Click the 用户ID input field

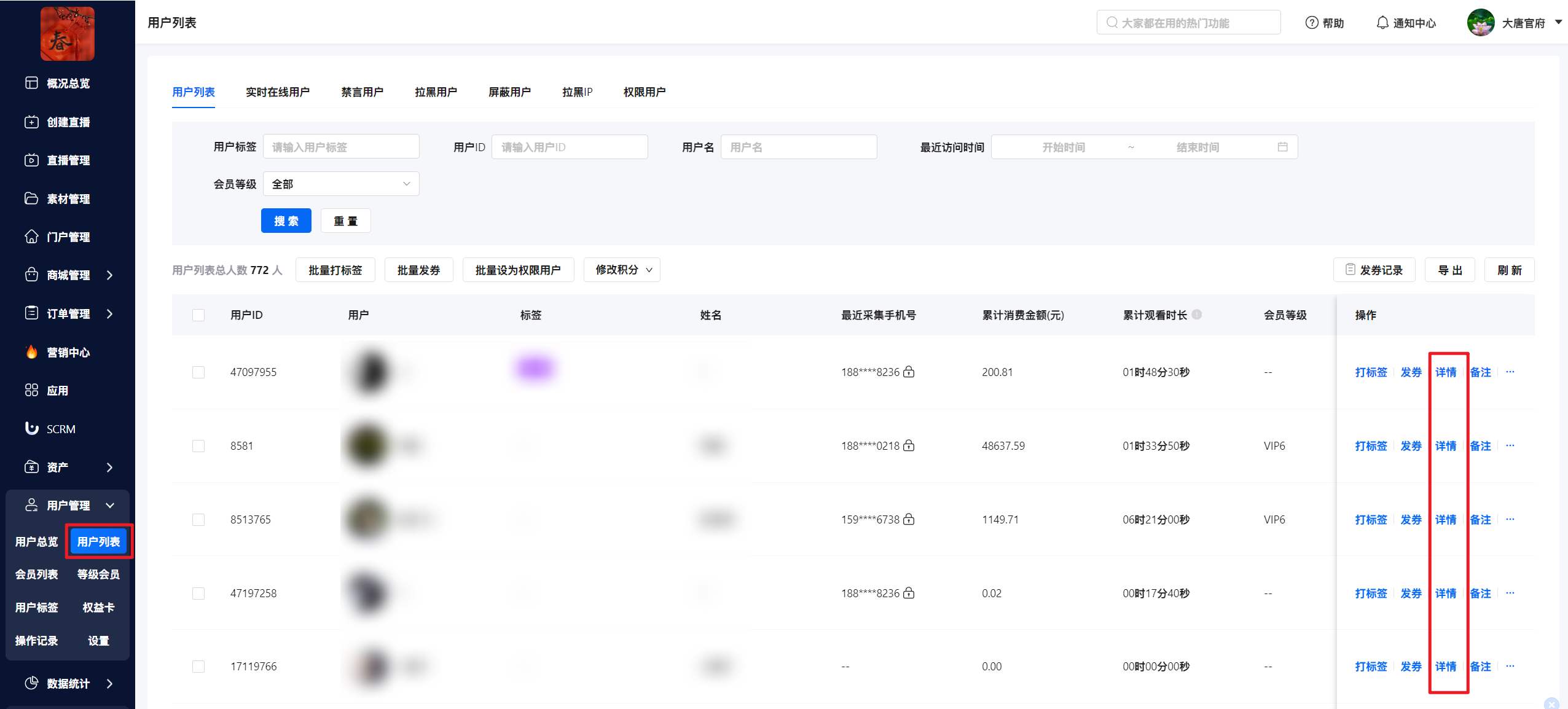coord(569,147)
